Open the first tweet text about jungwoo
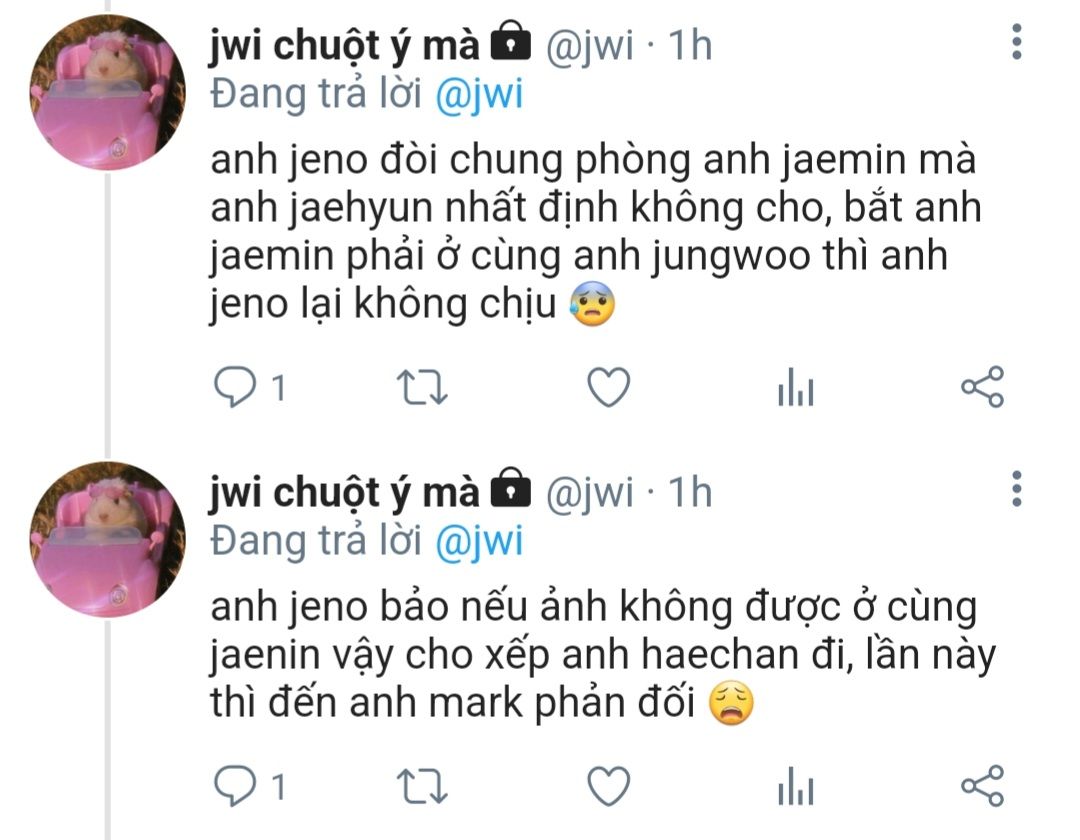1080x840 pixels. (596, 231)
